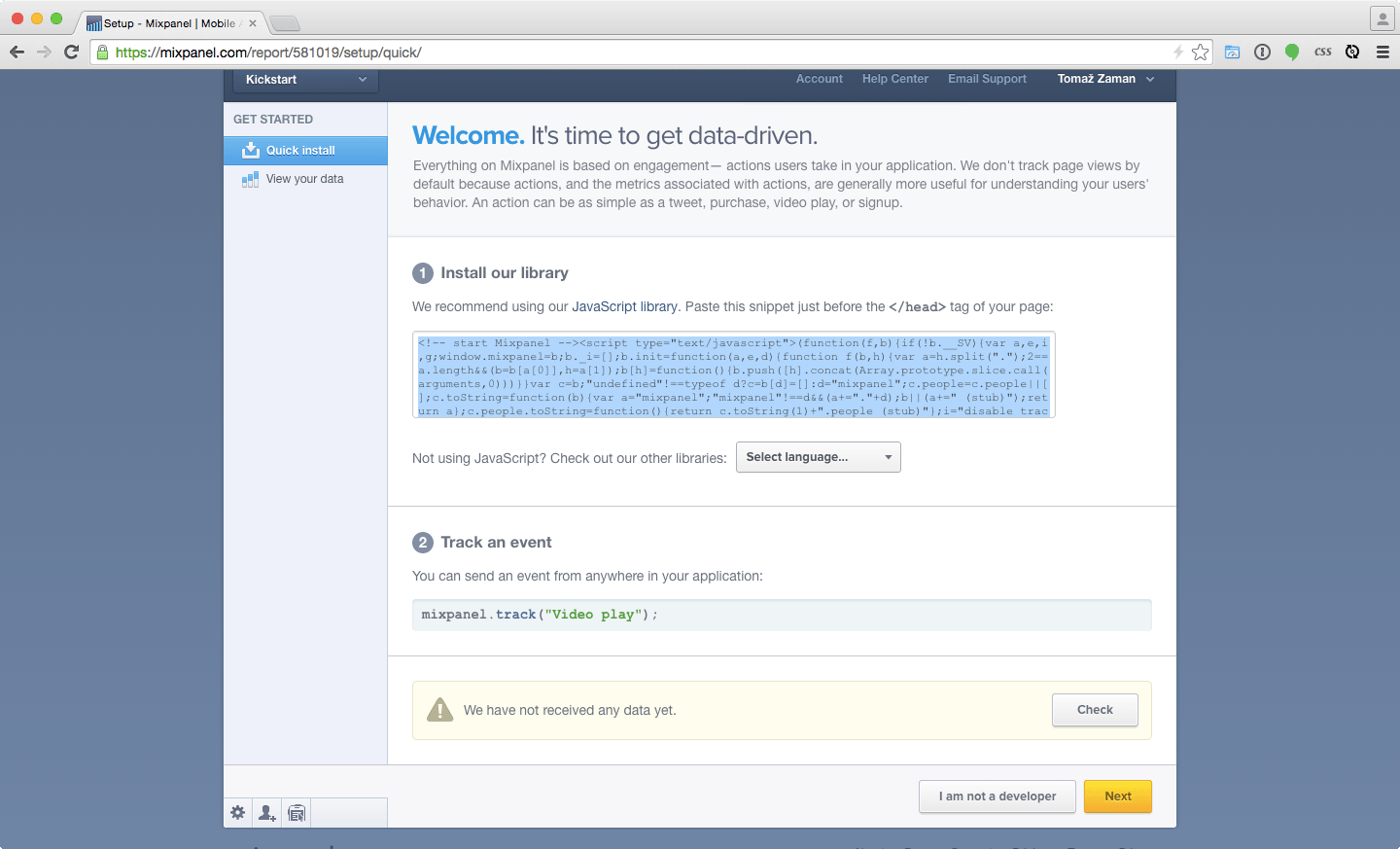Click the Quick install download icon
This screenshot has height=849, width=1400.
pos(251,150)
